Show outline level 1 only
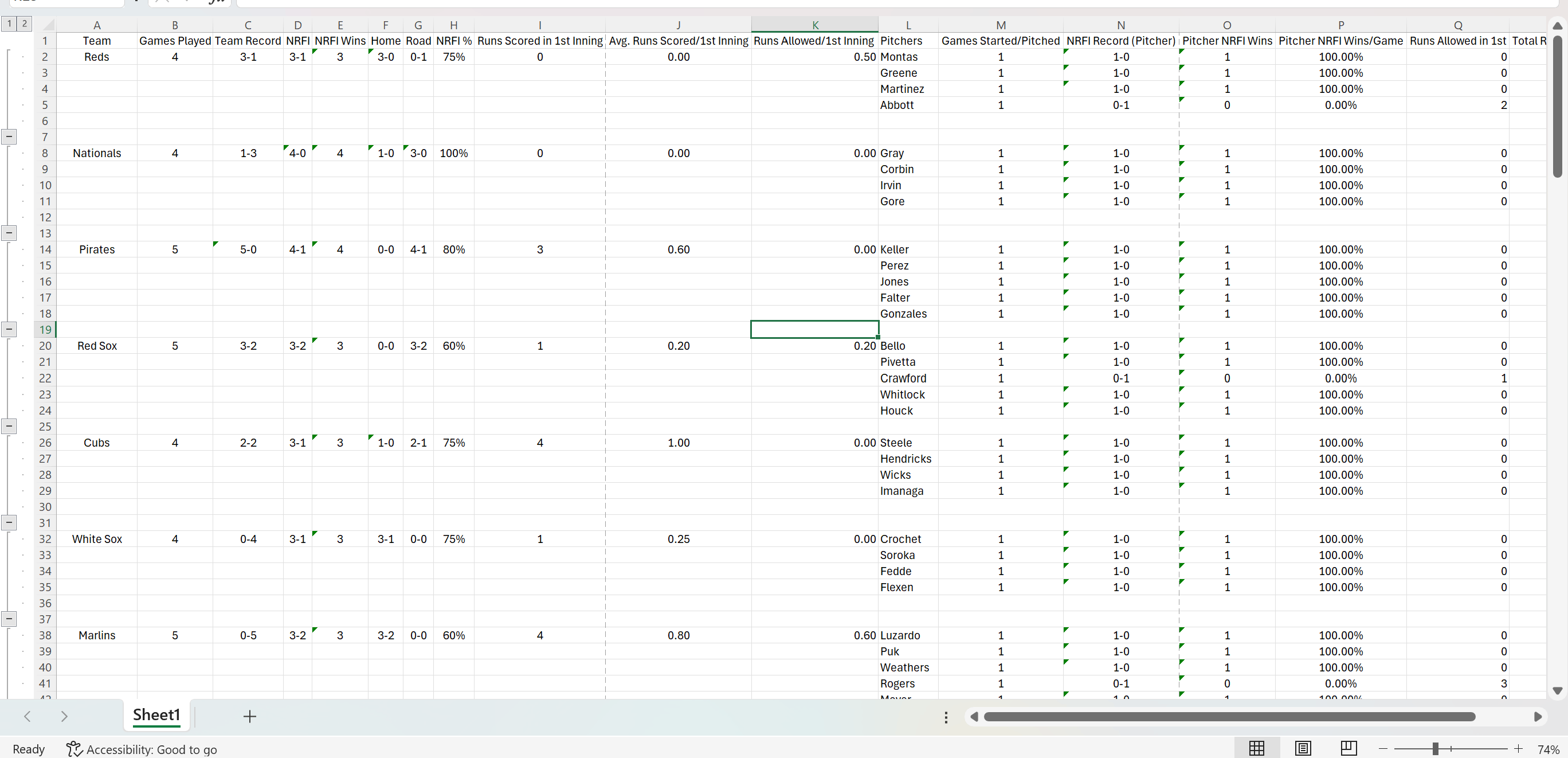 point(9,24)
